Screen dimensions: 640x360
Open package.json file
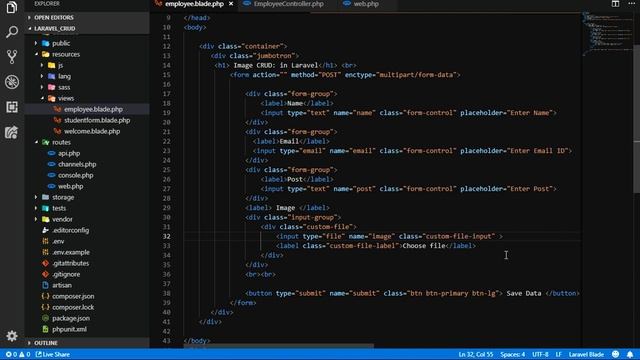pyautogui.click(x=71, y=318)
